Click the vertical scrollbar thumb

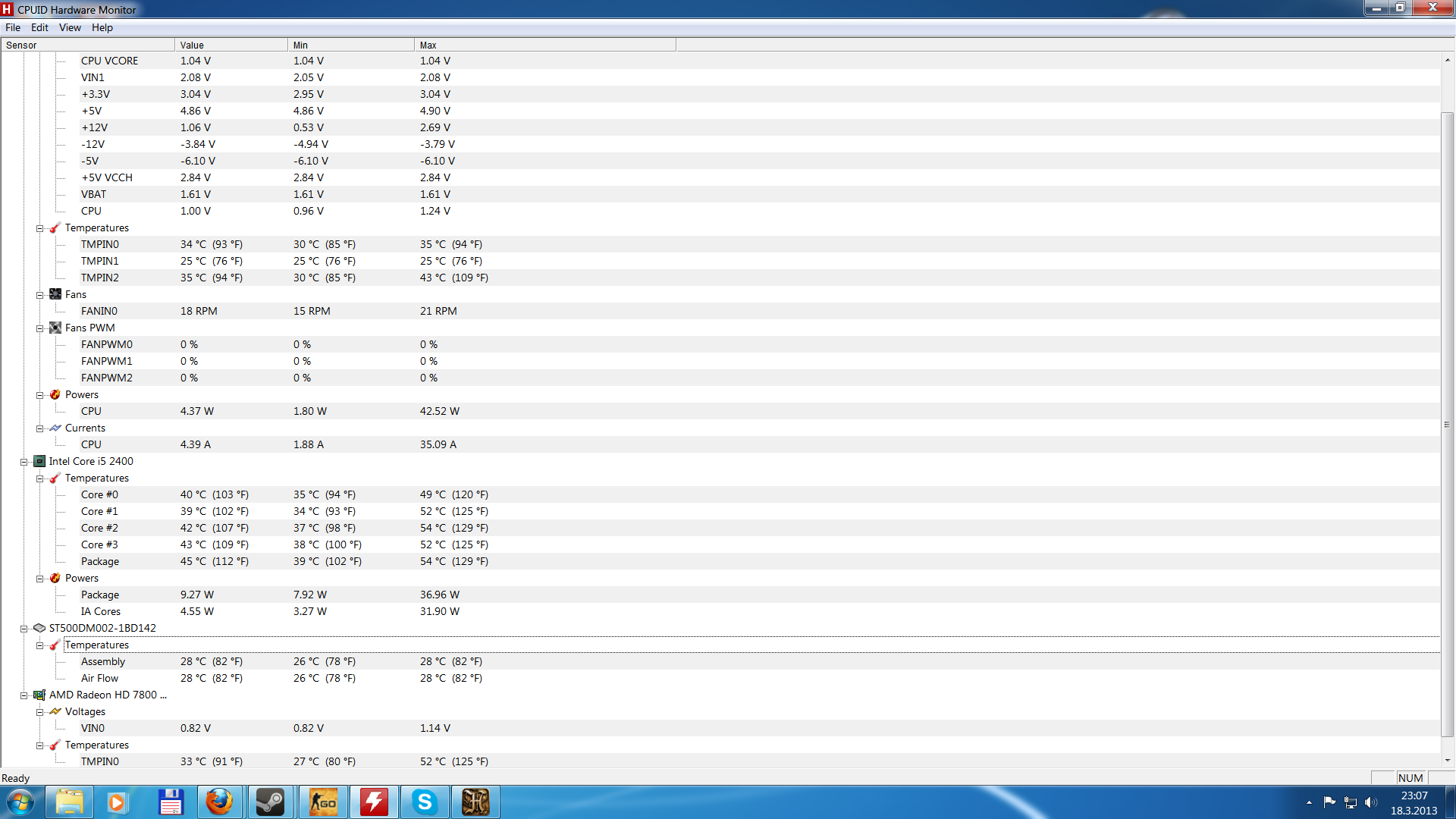pos(1447,425)
